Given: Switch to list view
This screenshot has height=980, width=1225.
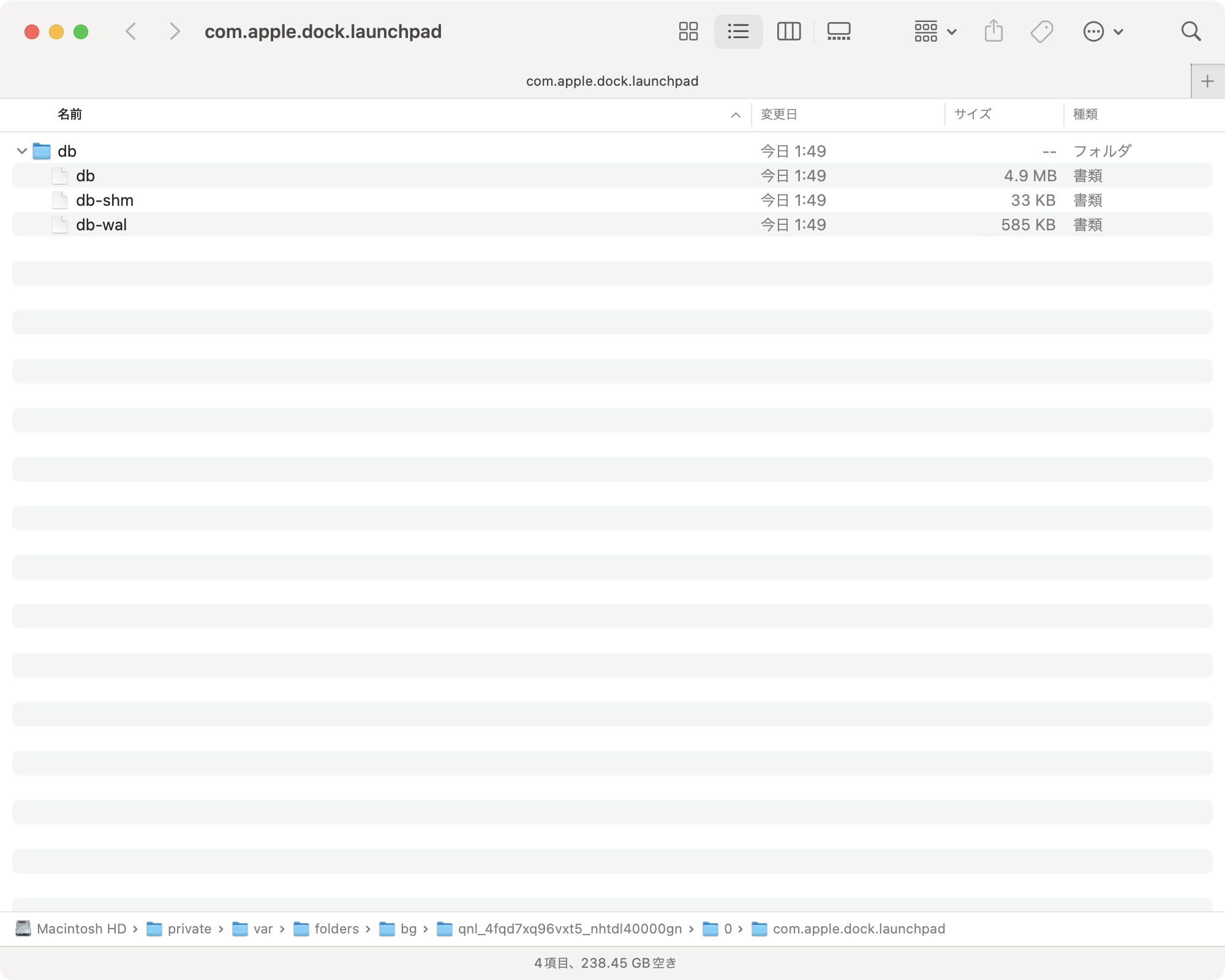Looking at the screenshot, I should pos(738,31).
